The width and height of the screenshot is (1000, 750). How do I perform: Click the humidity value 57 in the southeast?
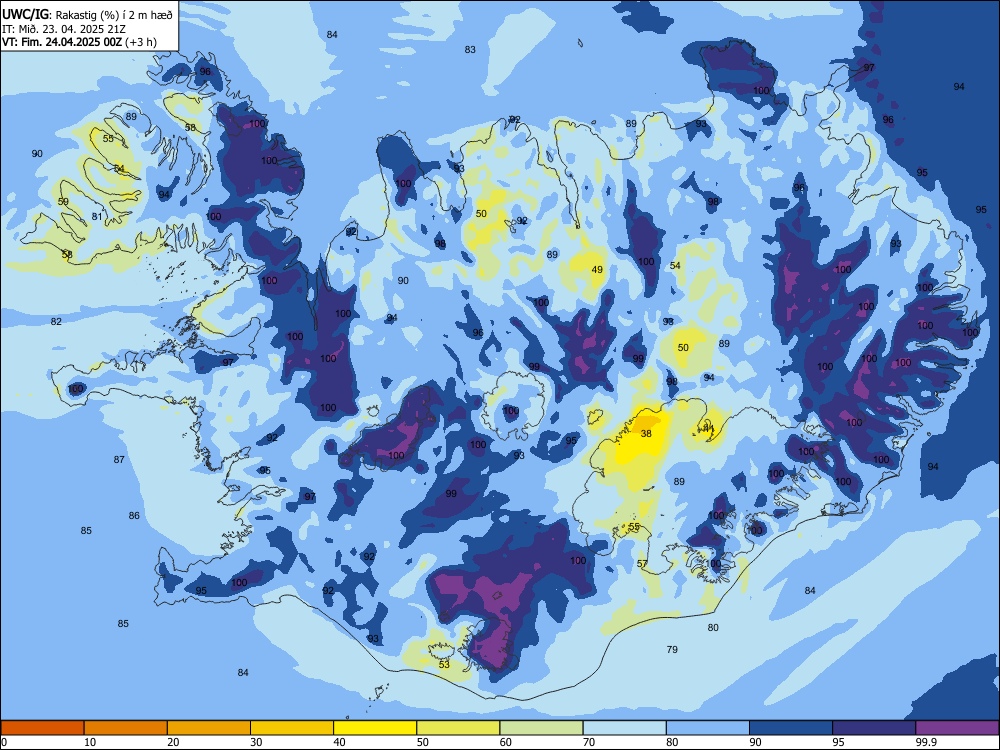(x=642, y=564)
